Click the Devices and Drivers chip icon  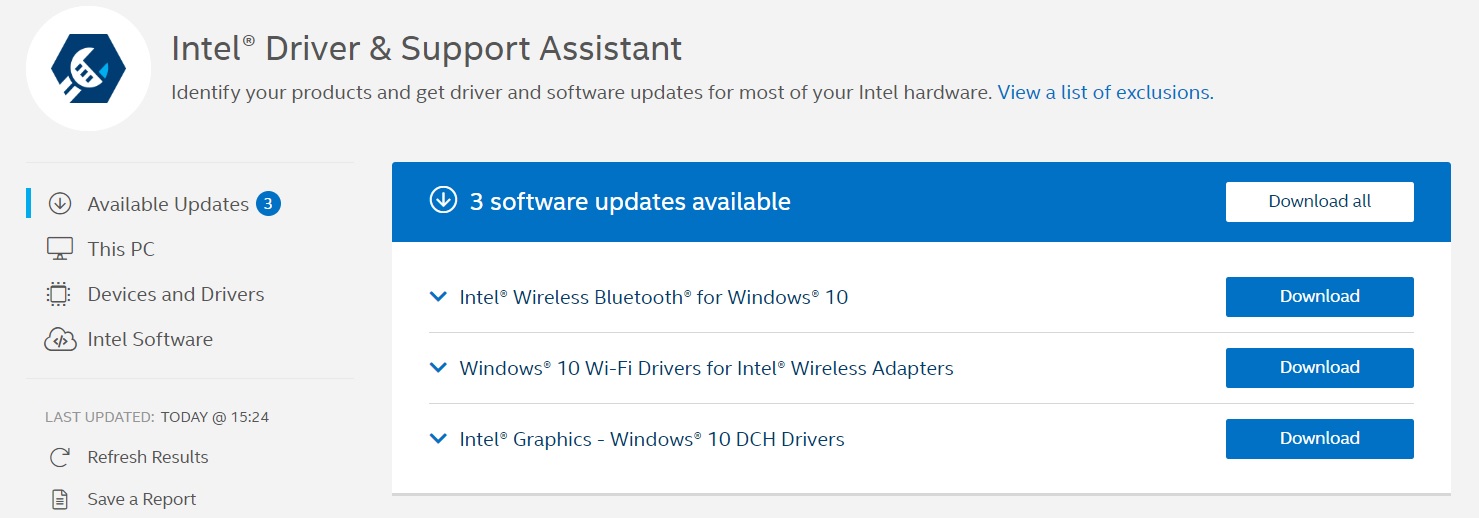60,294
